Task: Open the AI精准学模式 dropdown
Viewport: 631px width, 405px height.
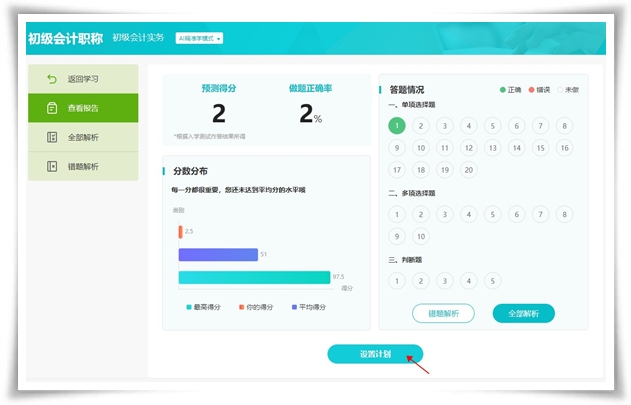Action: pos(199,39)
